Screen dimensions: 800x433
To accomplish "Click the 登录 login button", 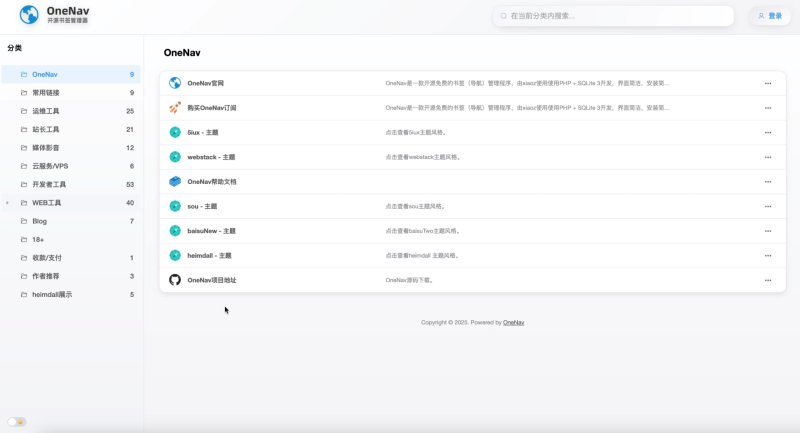I will pyautogui.click(x=770, y=16).
